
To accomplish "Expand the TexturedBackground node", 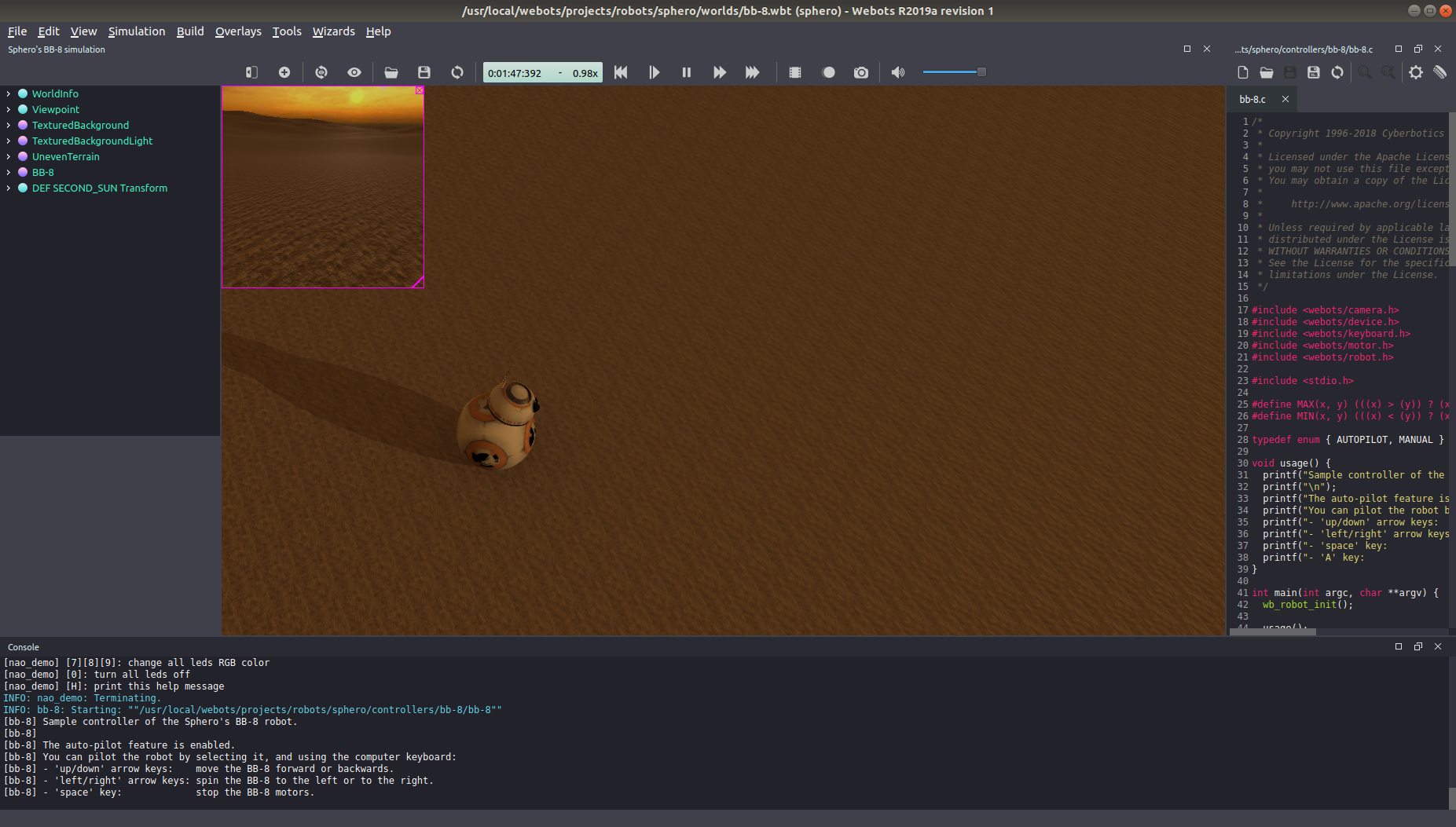I will click(8, 125).
